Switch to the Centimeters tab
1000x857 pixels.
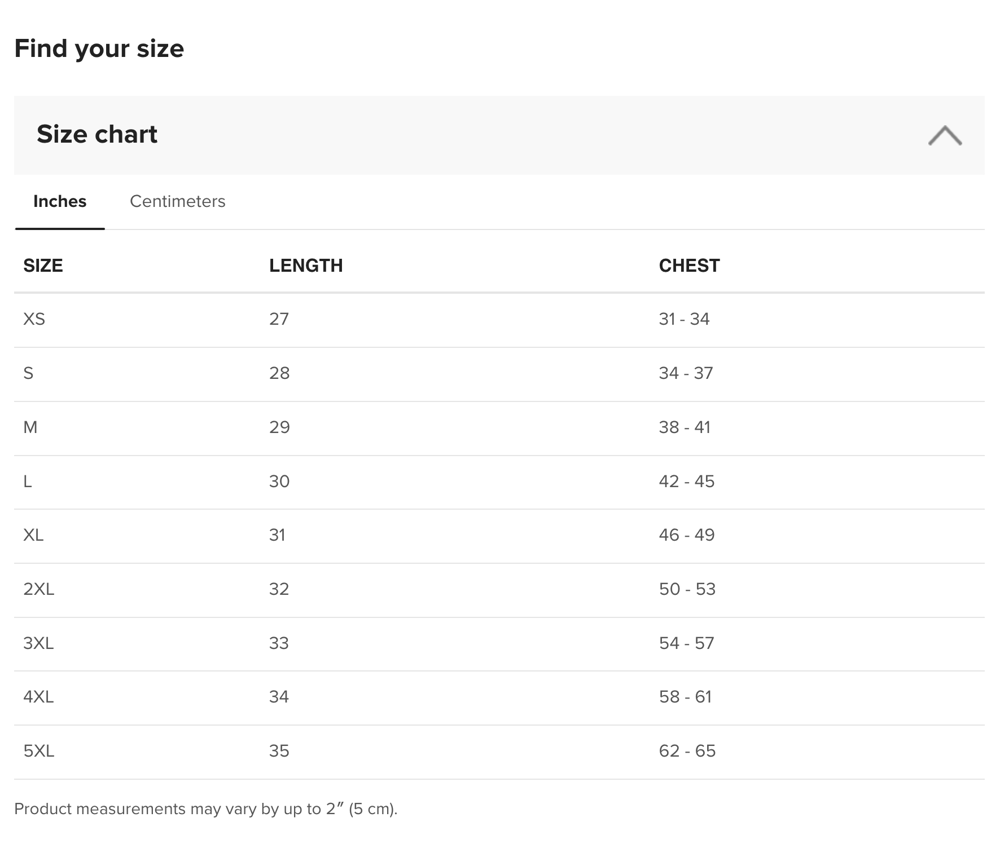click(177, 201)
